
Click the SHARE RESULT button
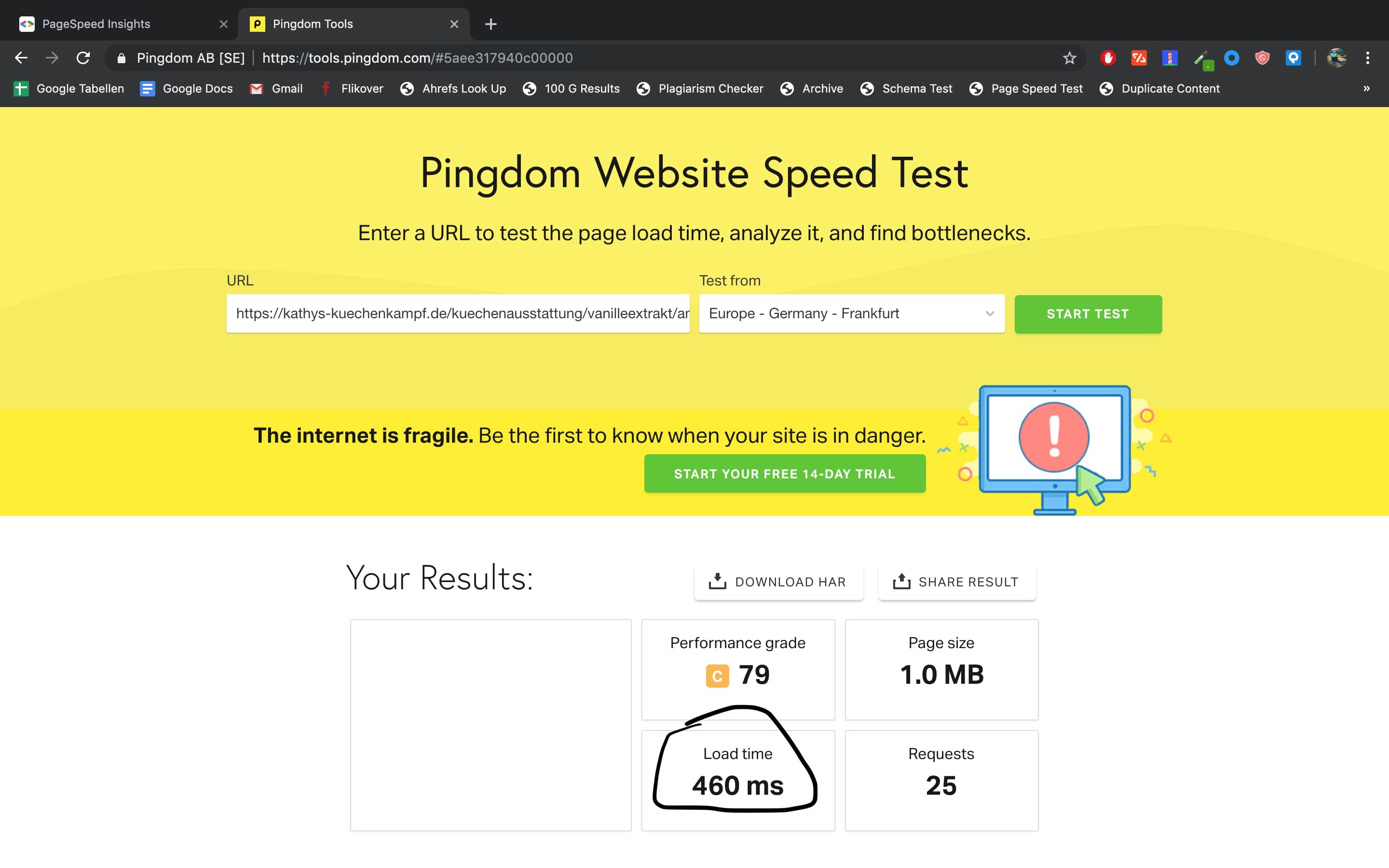point(957,582)
